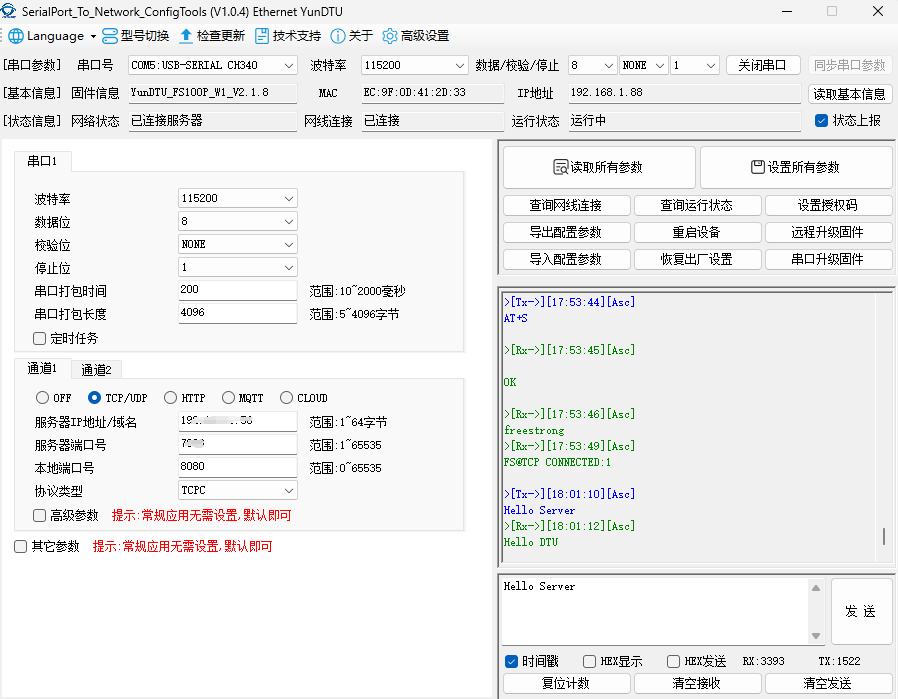Expand the 校验位 NONE dropdown in 串口1
Screen dimensions: 898x699
click(x=237, y=245)
